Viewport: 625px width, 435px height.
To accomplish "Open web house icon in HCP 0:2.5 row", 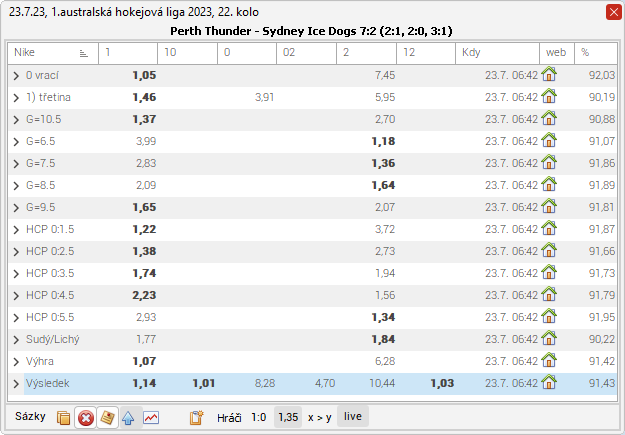I will (549, 250).
